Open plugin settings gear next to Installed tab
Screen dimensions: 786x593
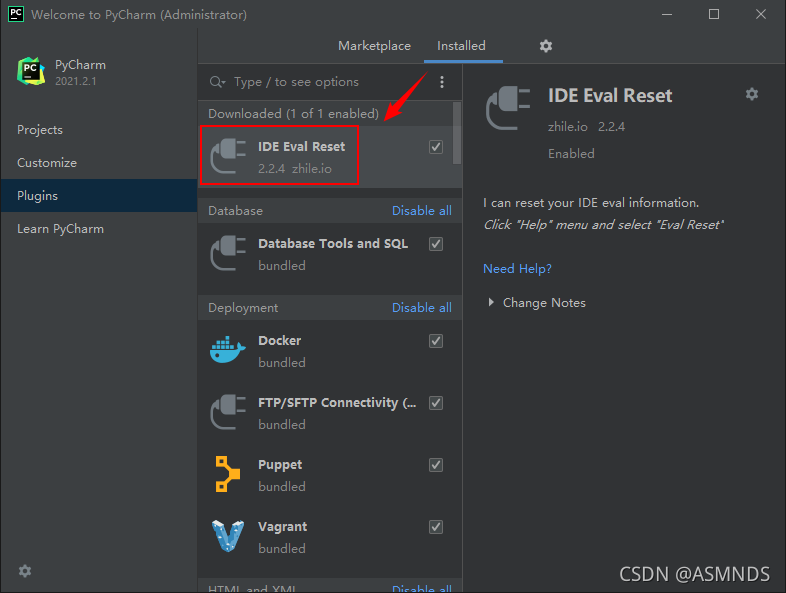pyautogui.click(x=546, y=46)
